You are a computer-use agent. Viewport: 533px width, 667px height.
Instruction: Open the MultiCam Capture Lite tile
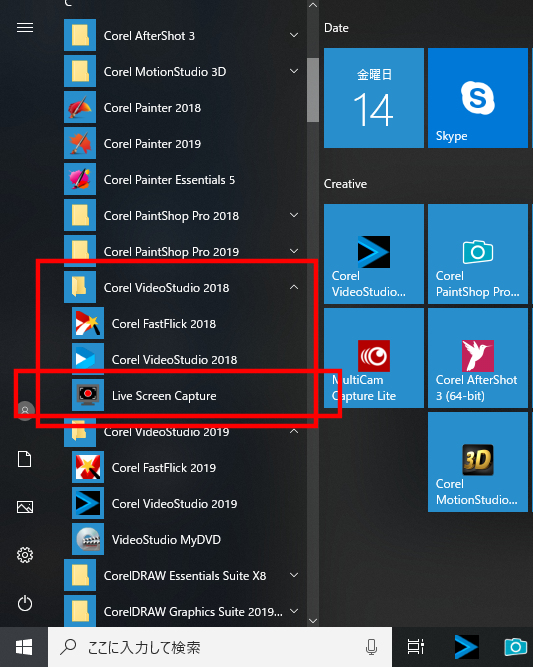tap(374, 358)
